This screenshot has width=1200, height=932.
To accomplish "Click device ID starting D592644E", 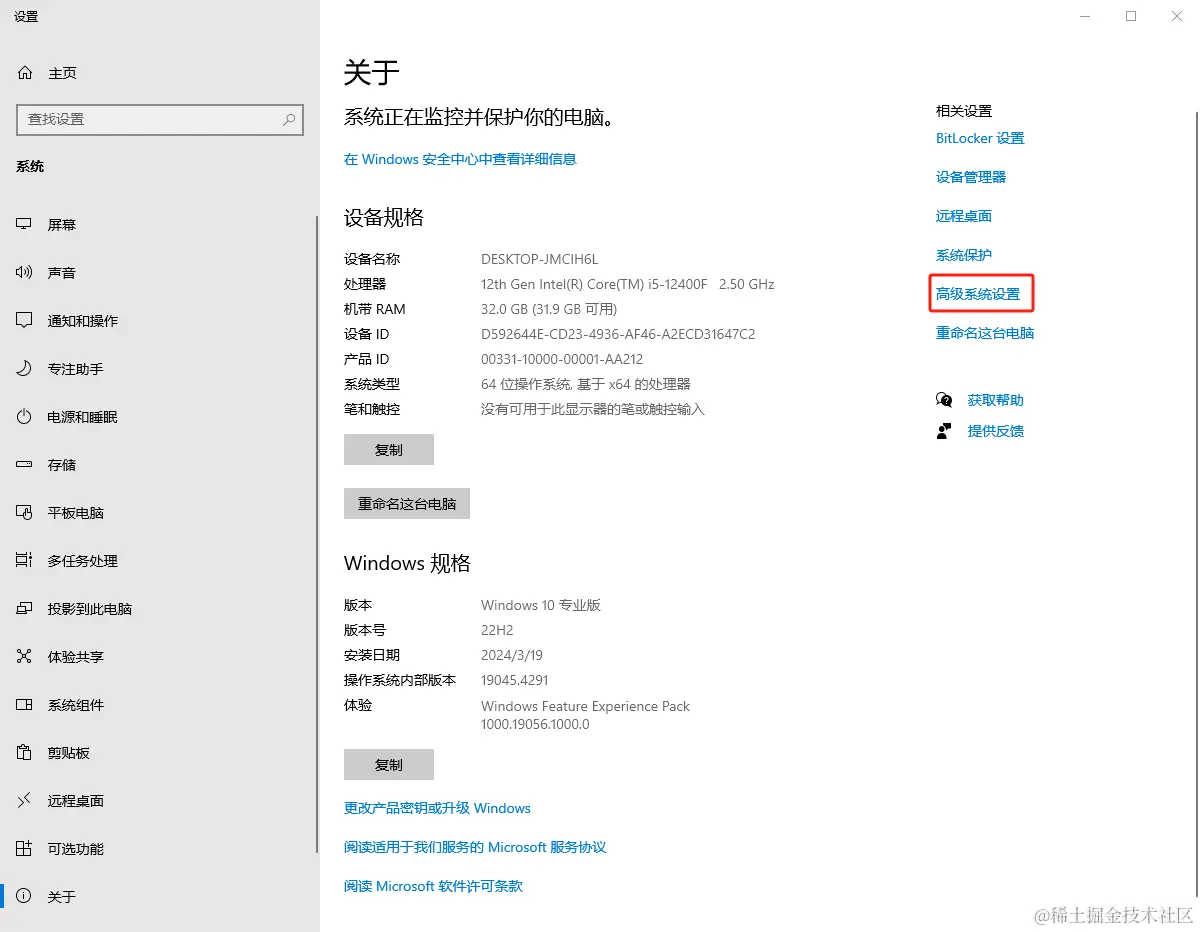I will (x=618, y=334).
